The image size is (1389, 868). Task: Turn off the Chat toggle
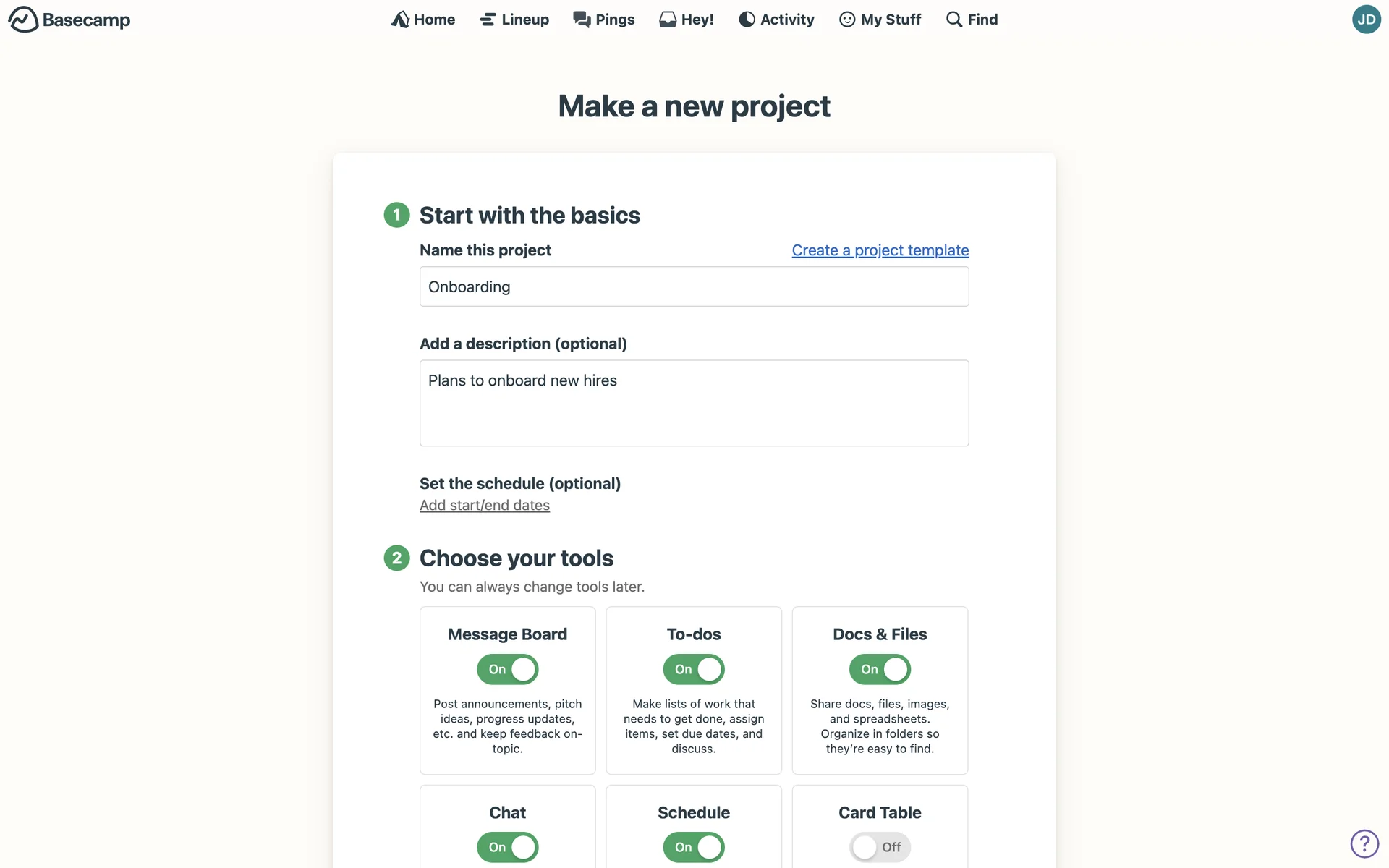point(508,847)
